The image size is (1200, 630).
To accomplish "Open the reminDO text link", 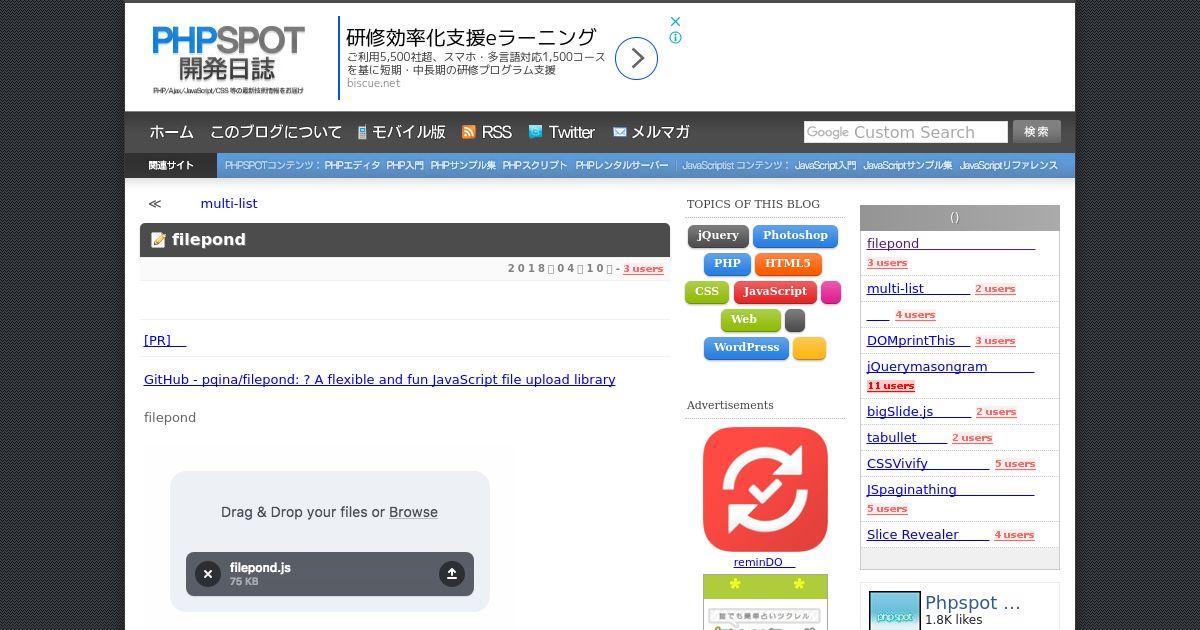I will [x=764, y=562].
